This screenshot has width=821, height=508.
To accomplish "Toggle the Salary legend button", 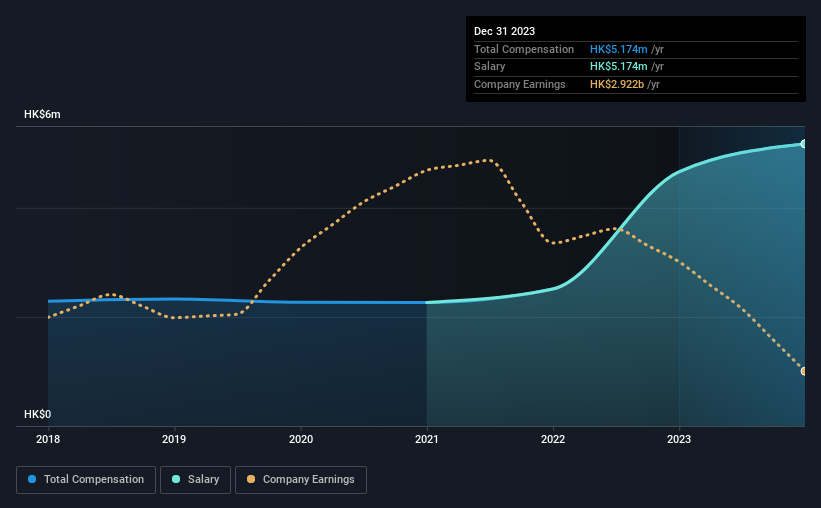I will tap(195, 480).
